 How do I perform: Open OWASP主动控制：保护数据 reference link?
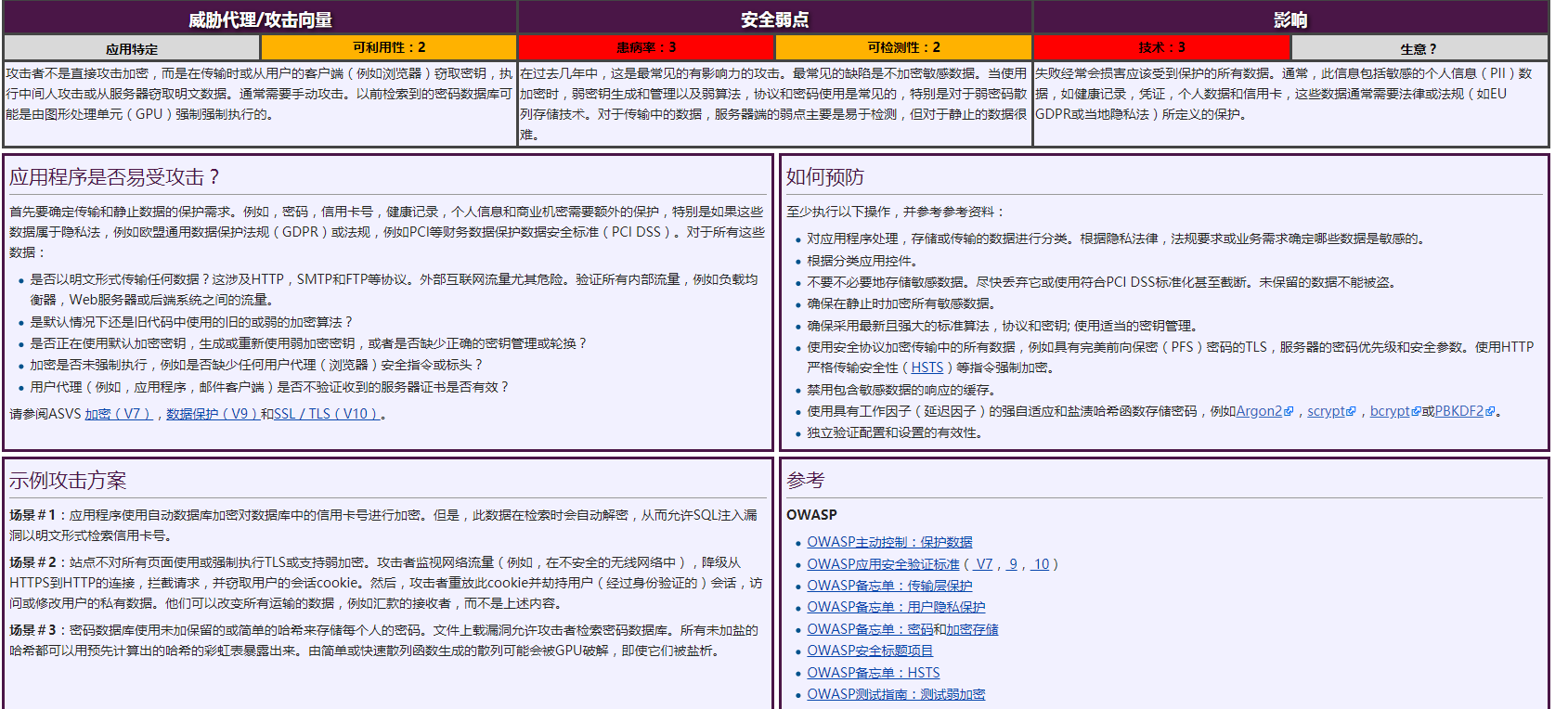(889, 542)
